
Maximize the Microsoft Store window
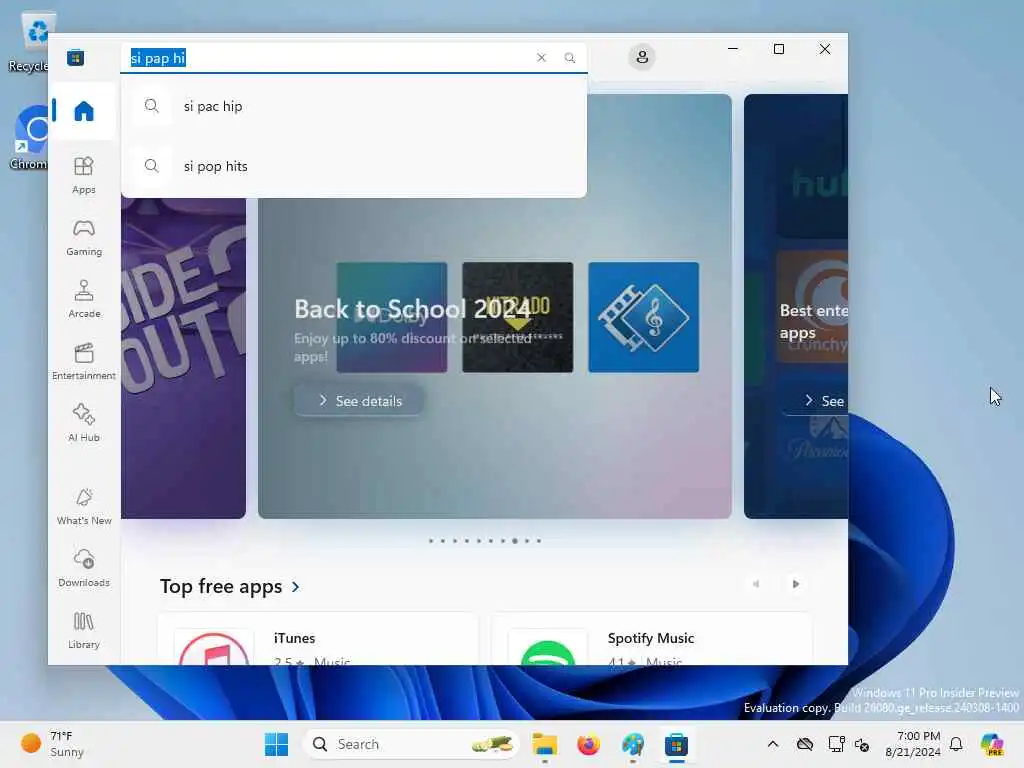[778, 49]
